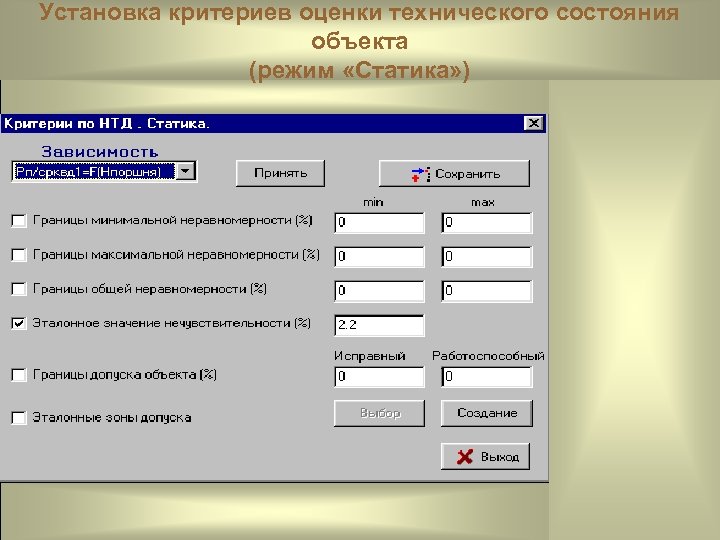Enable Границы максимальной неравномерности checkbox
Image resolution: width=720 pixels, height=540 pixels.
click(x=19, y=255)
